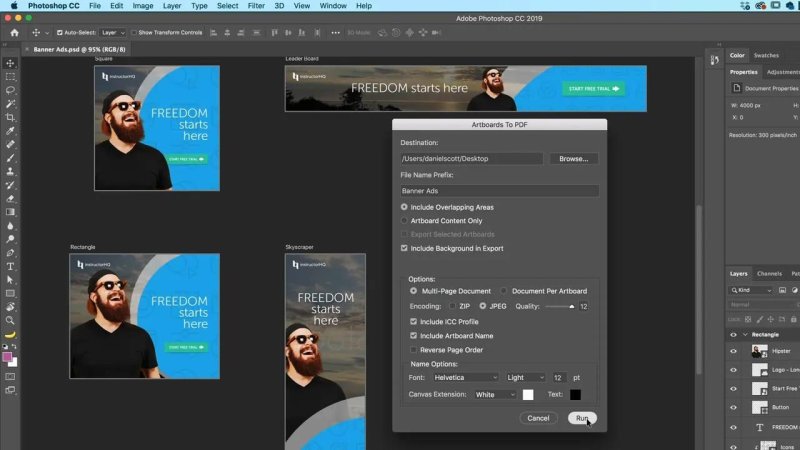
Task: Enable Show Transform Controls checkbox
Action: (x=134, y=33)
